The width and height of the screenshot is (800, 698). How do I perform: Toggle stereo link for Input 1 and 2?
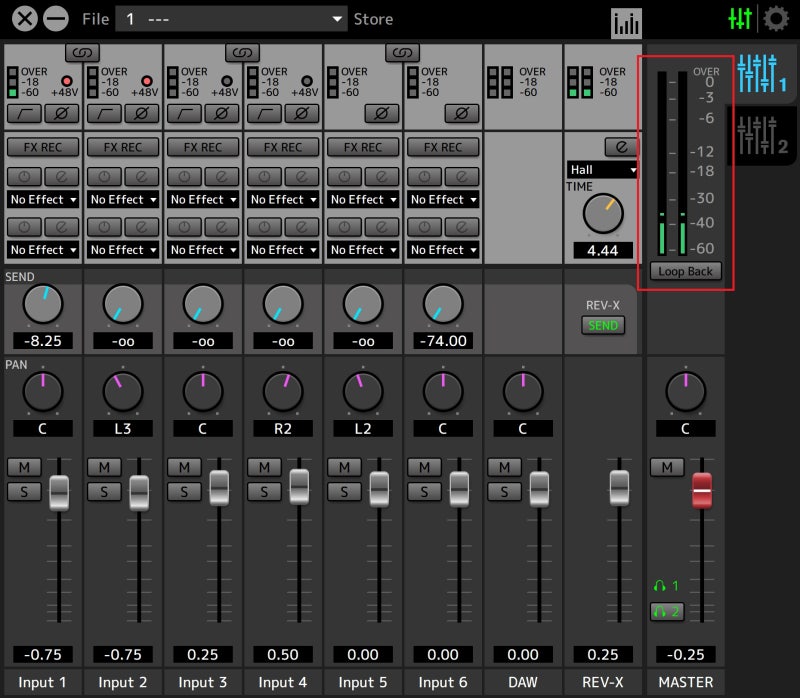click(x=82, y=52)
